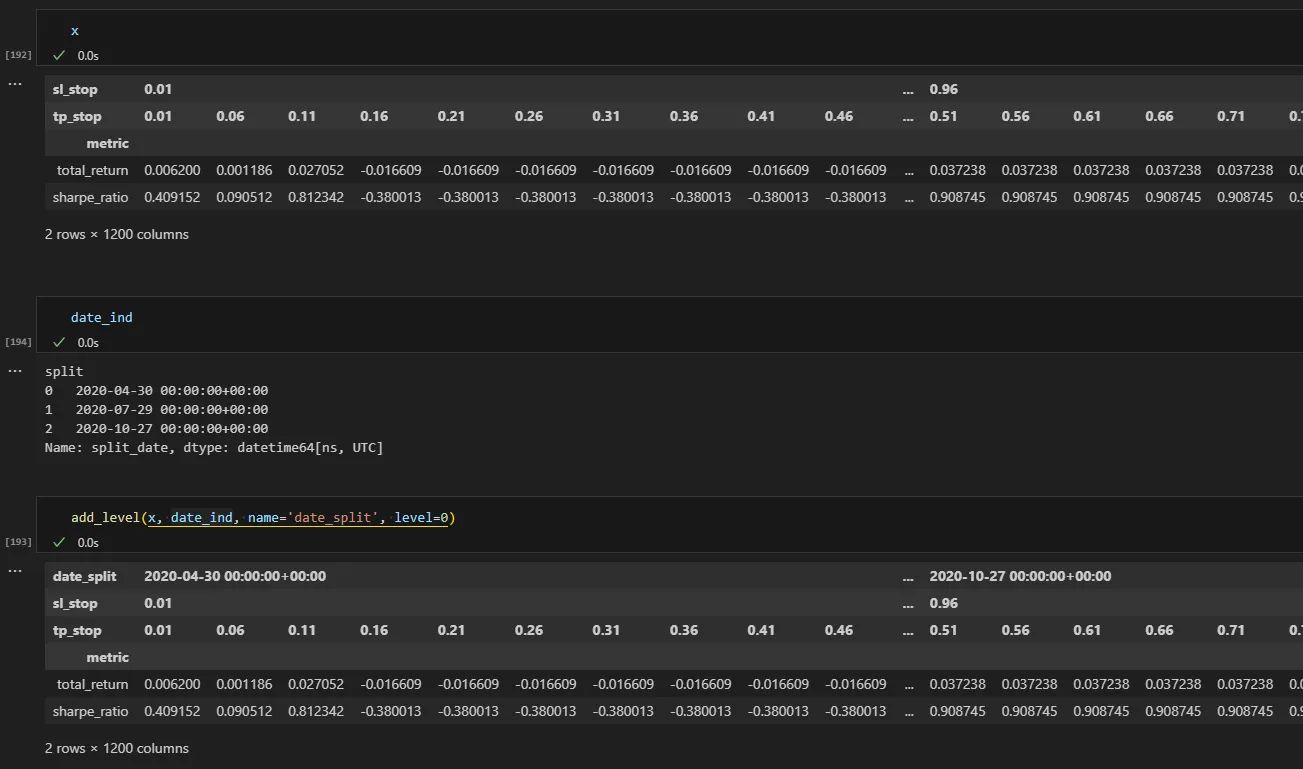Open more actions menu for x cell output
Image resolution: width=1303 pixels, height=769 pixels.
click(15, 84)
